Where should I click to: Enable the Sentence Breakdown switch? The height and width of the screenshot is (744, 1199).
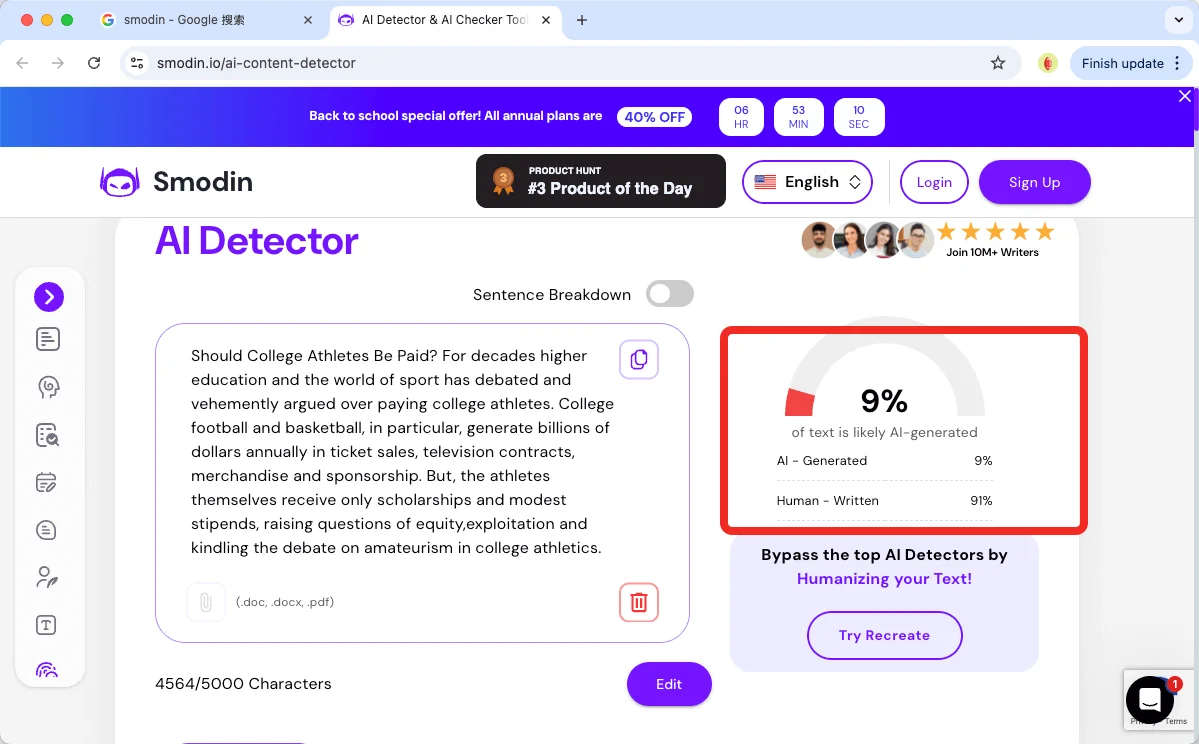pyautogui.click(x=669, y=293)
